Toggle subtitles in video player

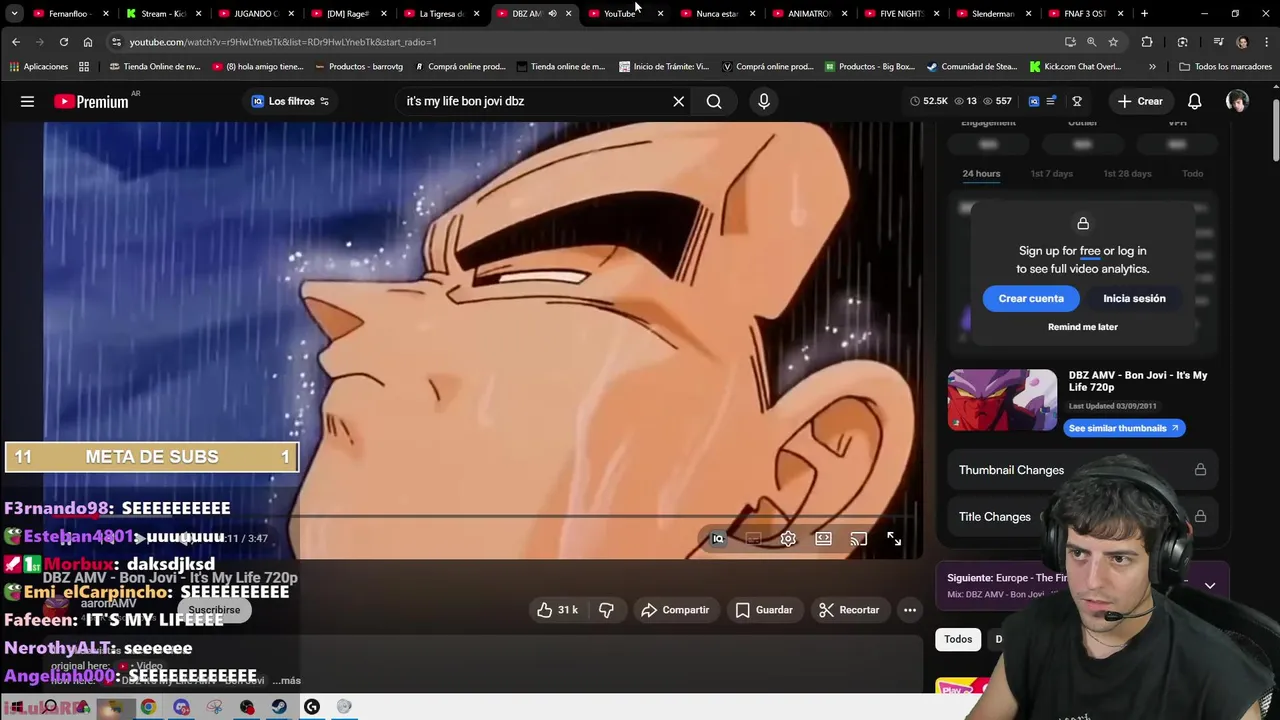[753, 539]
